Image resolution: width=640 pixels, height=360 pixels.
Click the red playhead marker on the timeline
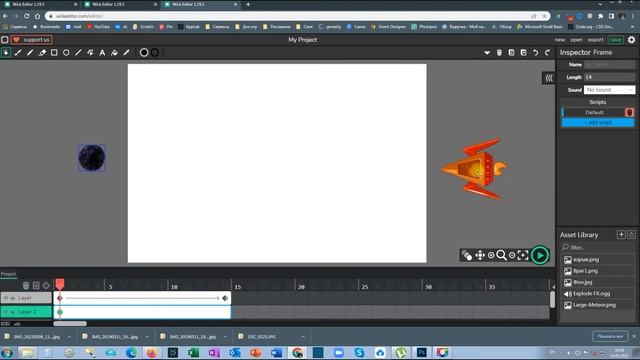60,284
